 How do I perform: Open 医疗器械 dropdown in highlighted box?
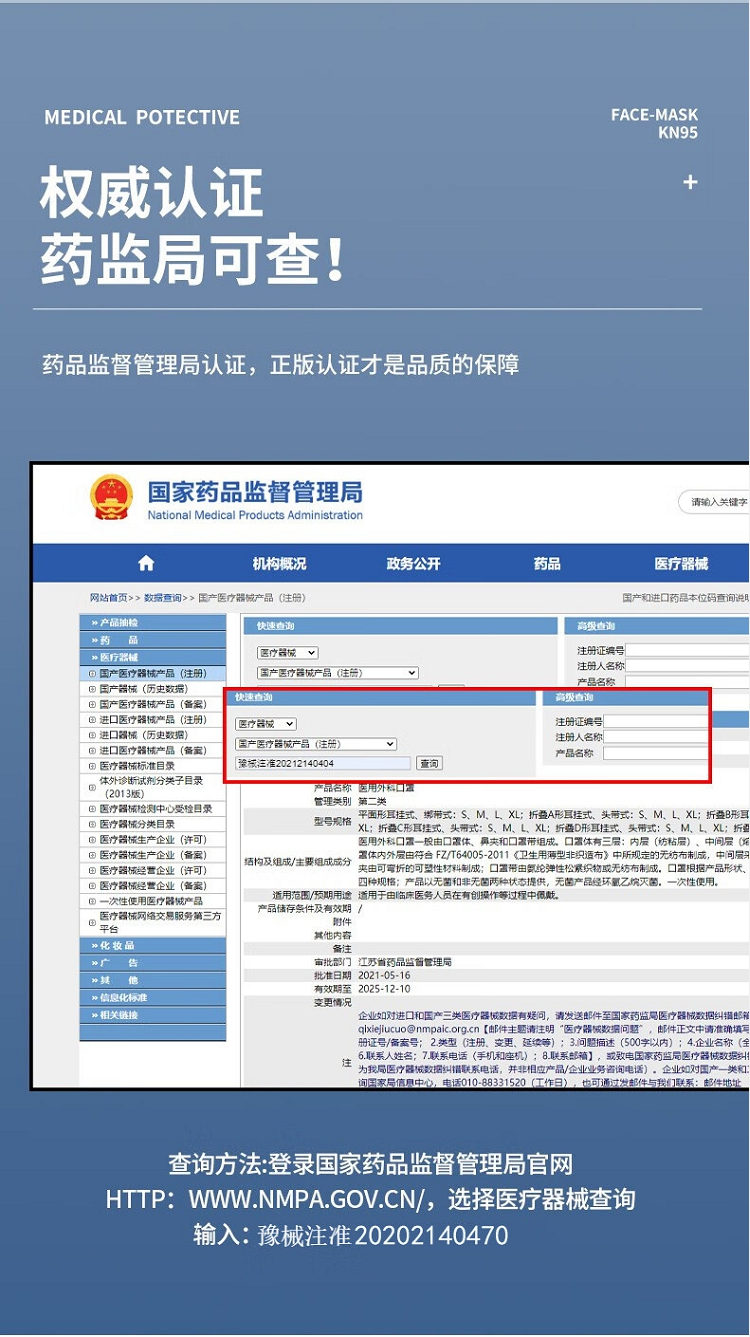tap(266, 724)
